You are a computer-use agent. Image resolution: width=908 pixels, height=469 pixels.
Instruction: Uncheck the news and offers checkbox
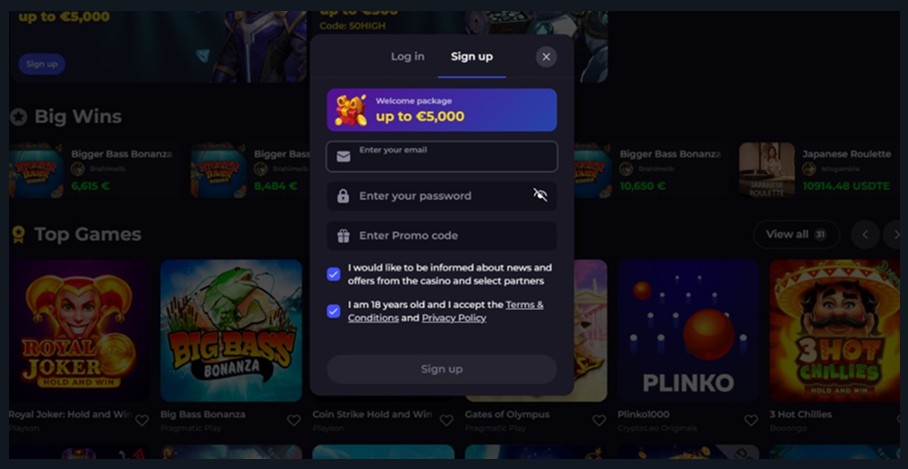tap(334, 274)
